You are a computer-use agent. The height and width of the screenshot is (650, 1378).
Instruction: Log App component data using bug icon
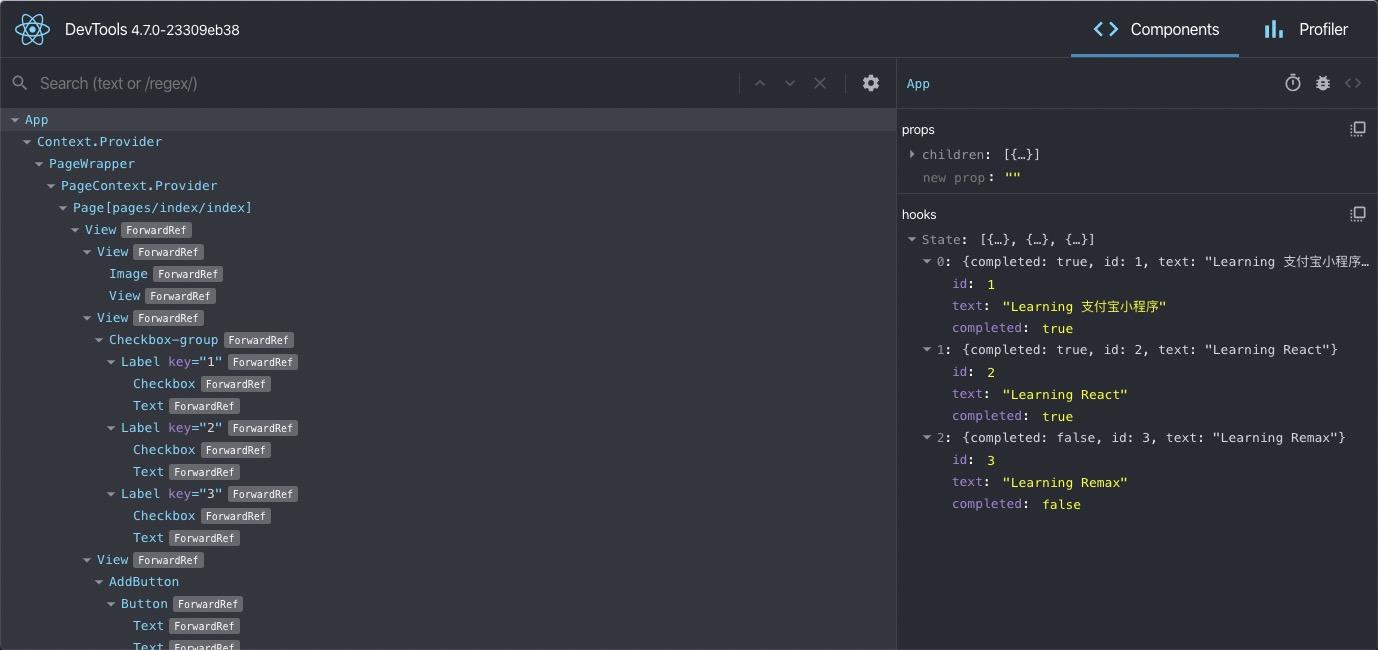pyautogui.click(x=1322, y=83)
